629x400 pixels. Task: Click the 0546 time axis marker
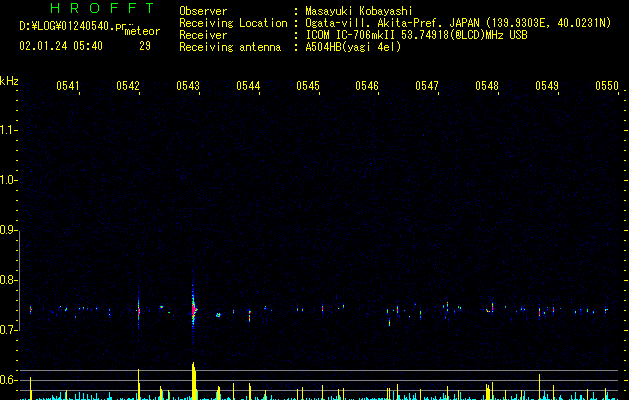click(x=367, y=86)
